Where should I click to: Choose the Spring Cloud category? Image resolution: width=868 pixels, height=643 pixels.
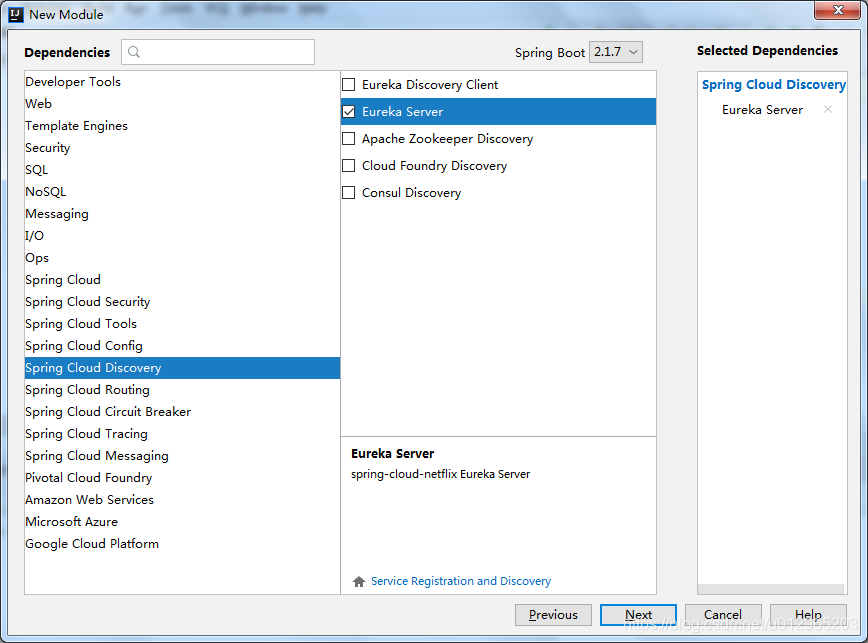(182, 280)
